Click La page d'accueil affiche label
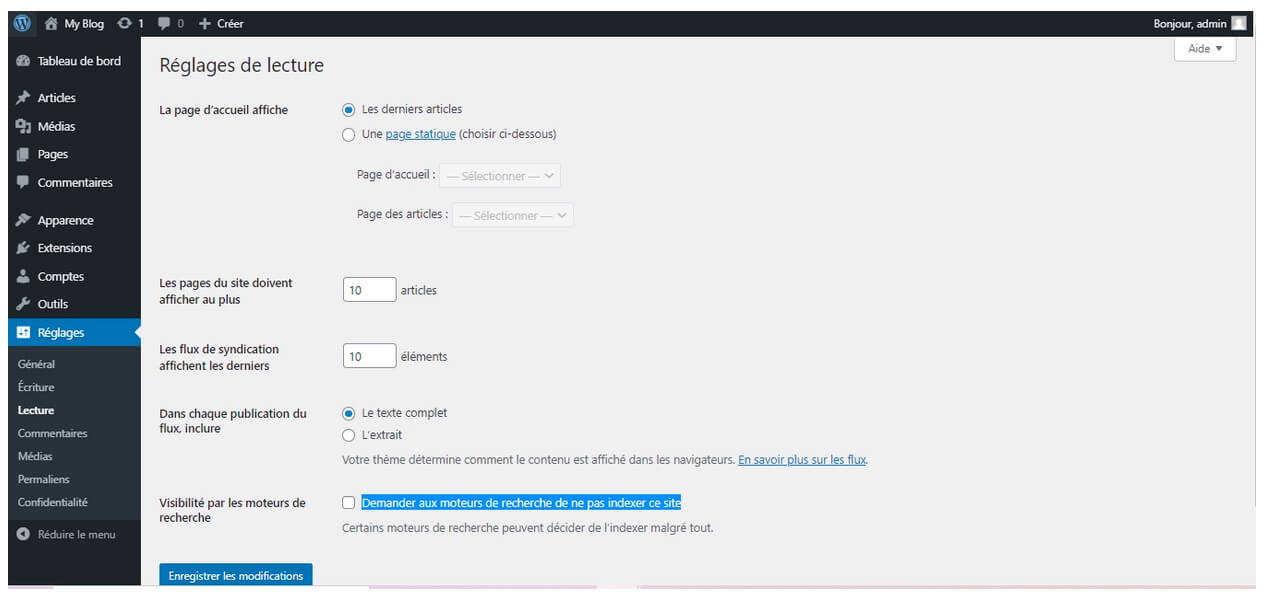1270x602 pixels. coord(224,110)
